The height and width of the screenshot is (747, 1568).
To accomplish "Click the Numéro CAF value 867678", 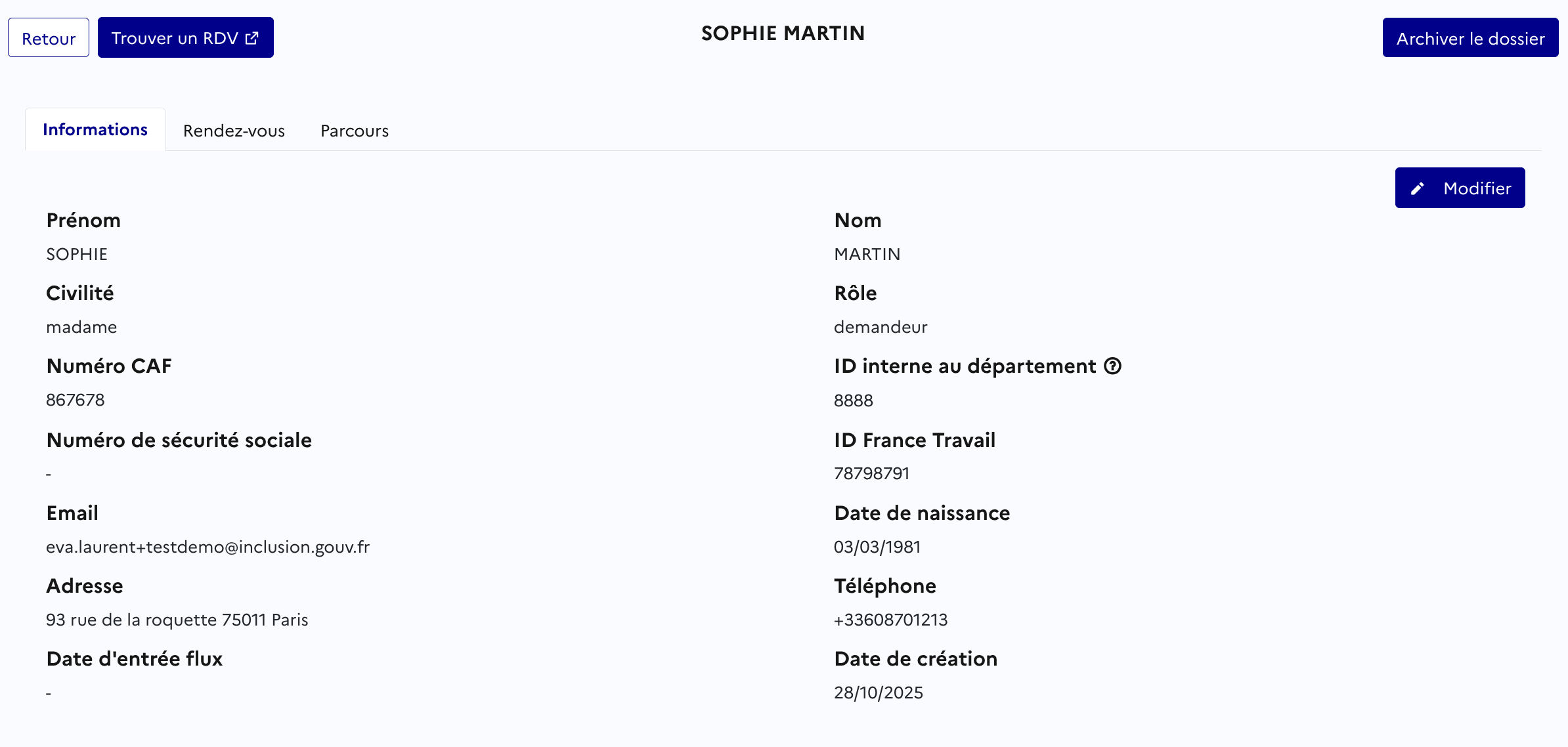I will pos(76,400).
